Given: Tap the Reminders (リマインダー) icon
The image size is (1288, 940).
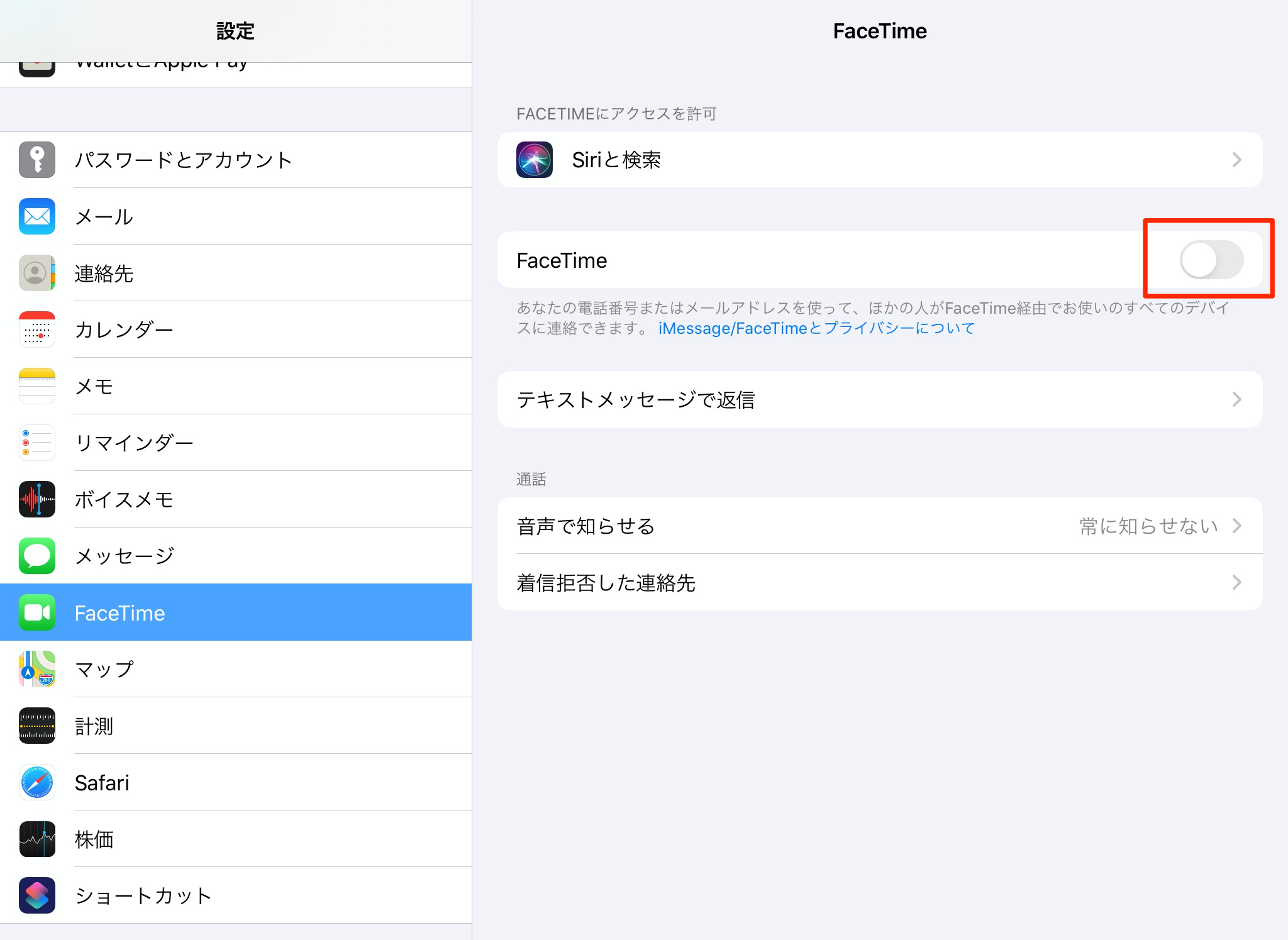Looking at the screenshot, I should pos(37,443).
